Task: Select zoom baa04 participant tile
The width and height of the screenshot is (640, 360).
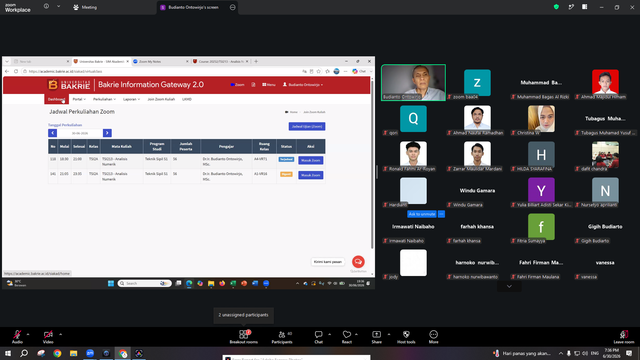Action: pyautogui.click(x=477, y=82)
